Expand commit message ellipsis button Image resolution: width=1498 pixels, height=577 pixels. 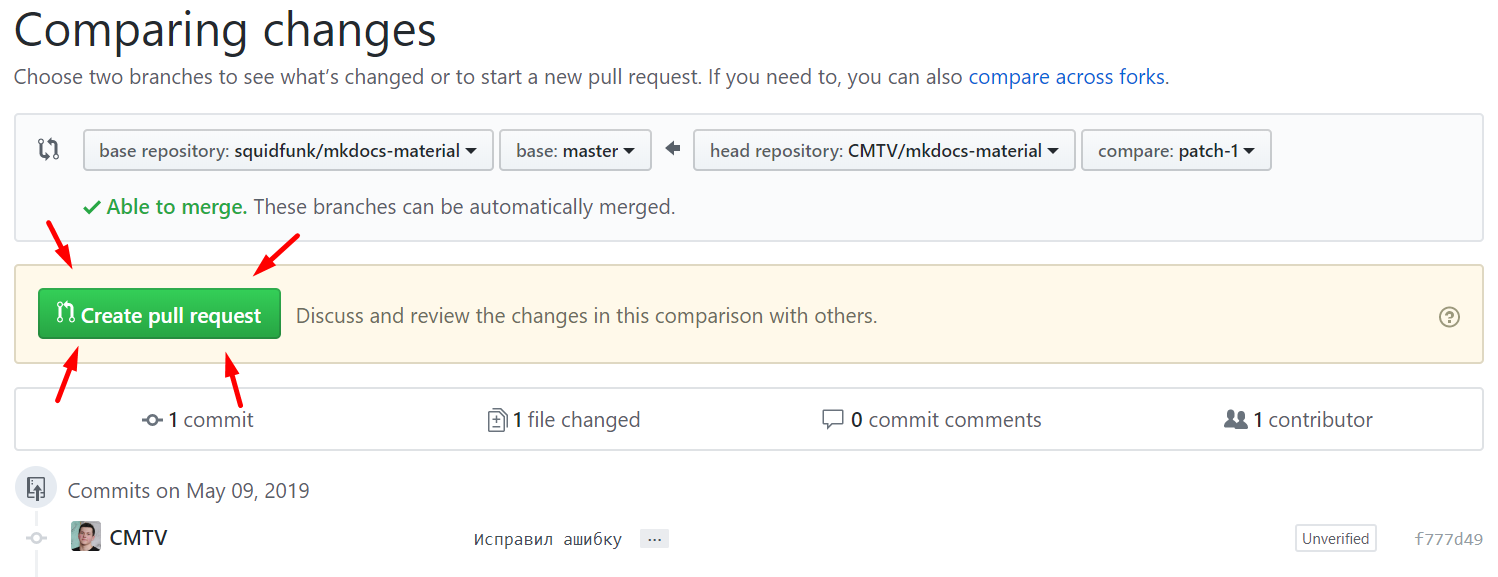click(654, 539)
